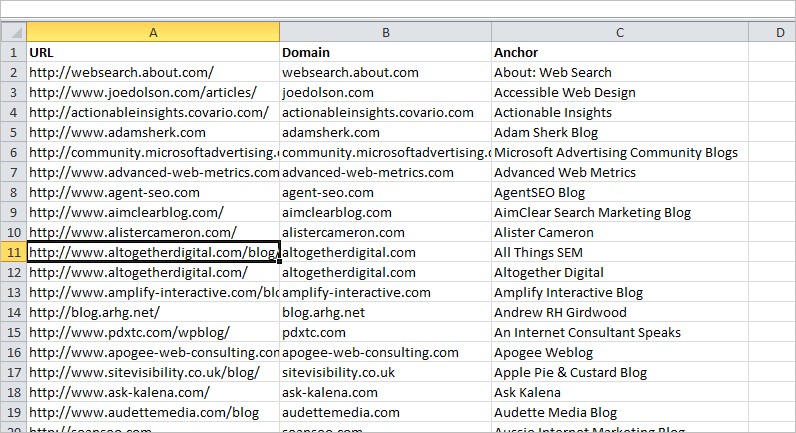Image resolution: width=796 pixels, height=433 pixels.
Task: Select anchor cell About: Web Search
Action: (620, 72)
